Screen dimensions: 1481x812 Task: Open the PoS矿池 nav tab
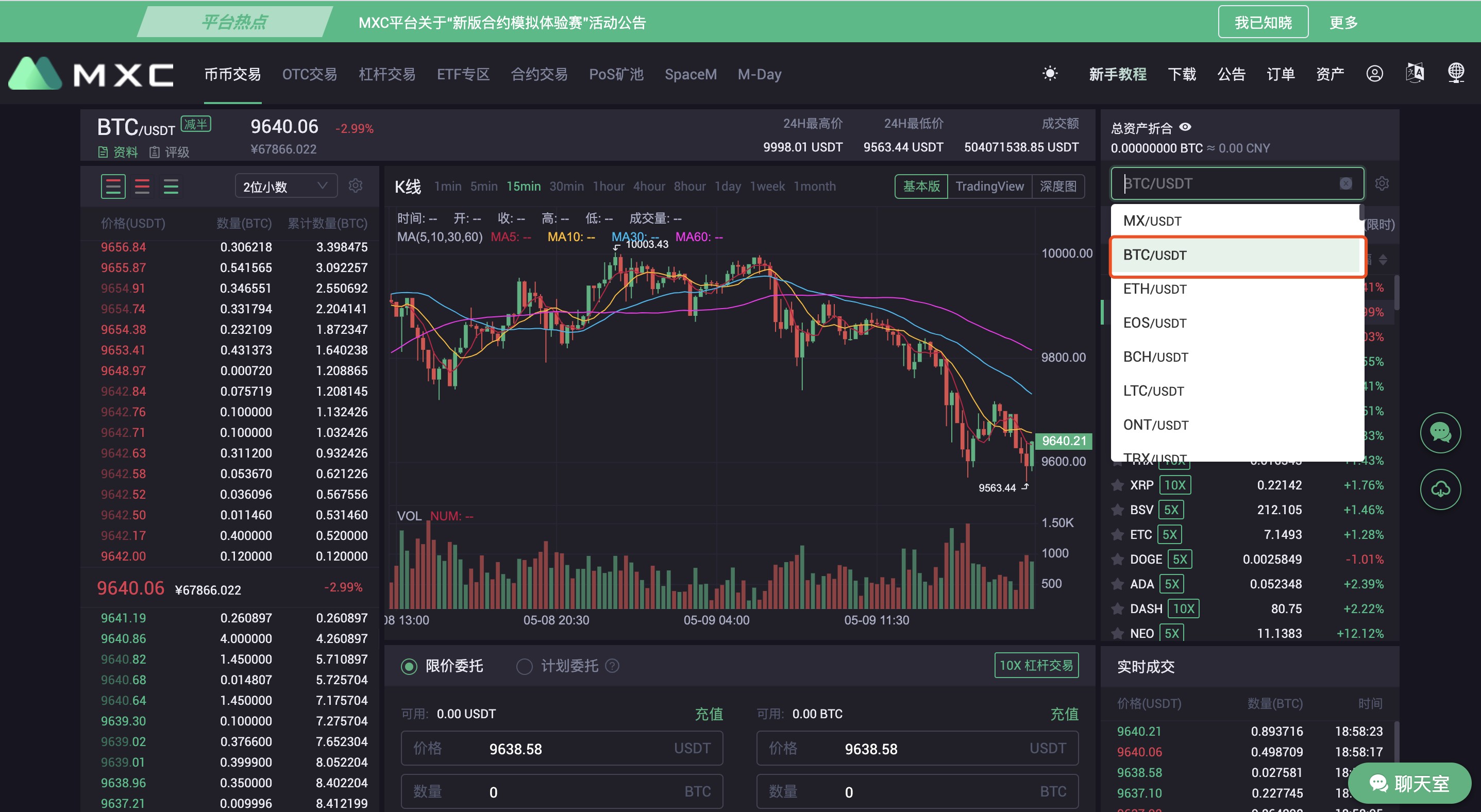pos(616,74)
